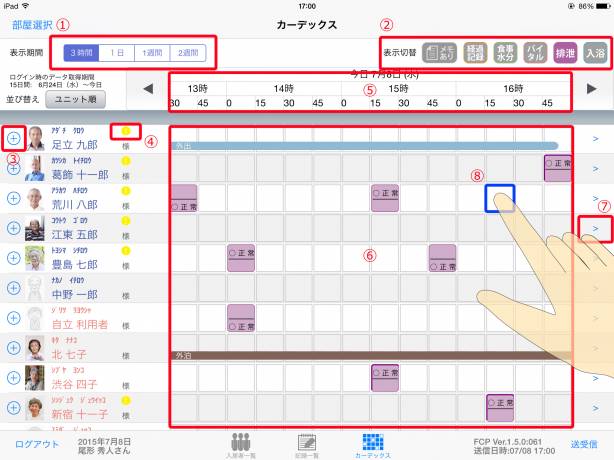Click plus icon beside 荒川 八郎
Screen dimensions: 614x460
tap(13, 198)
